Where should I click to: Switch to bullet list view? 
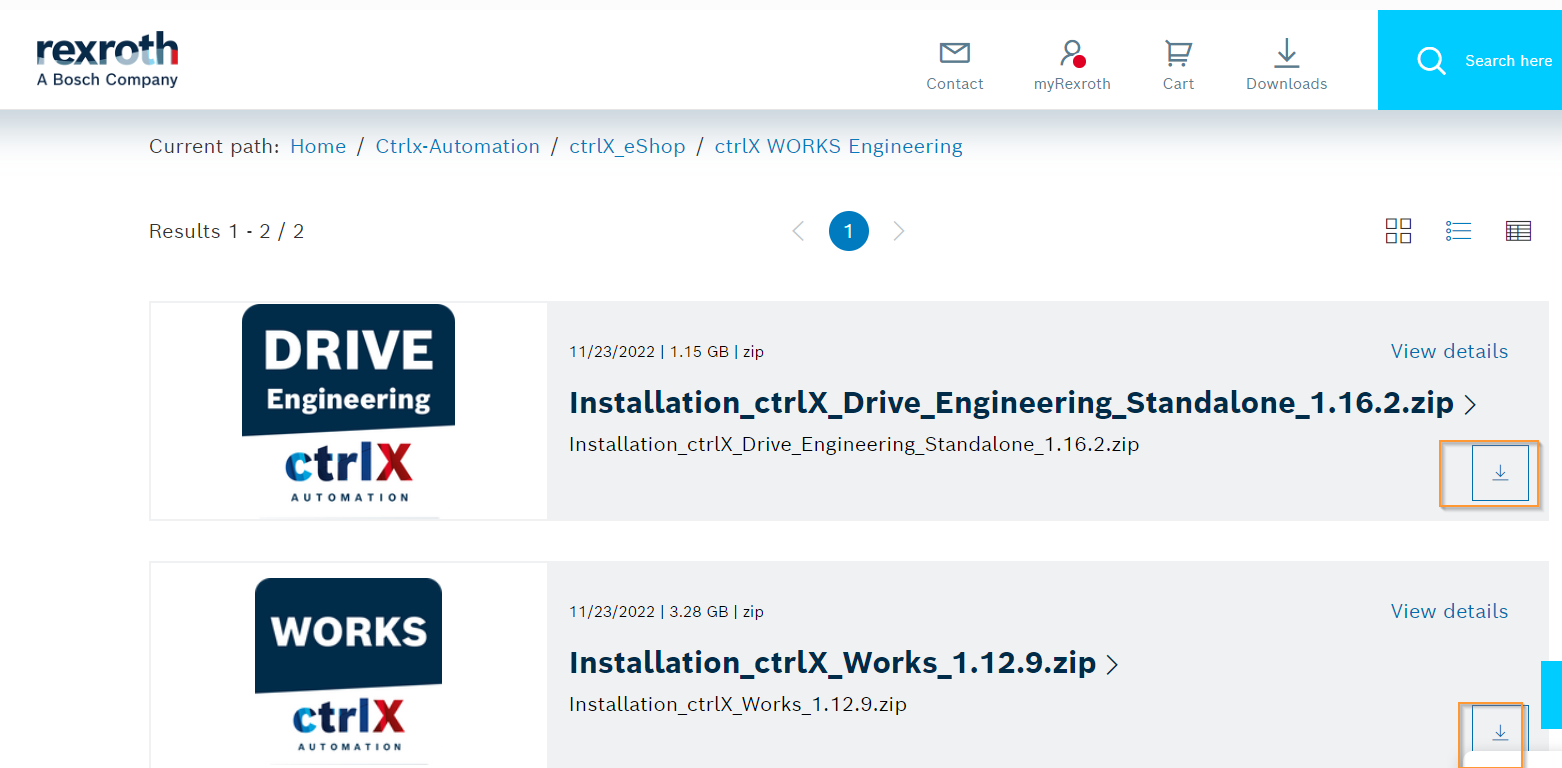point(1458,231)
